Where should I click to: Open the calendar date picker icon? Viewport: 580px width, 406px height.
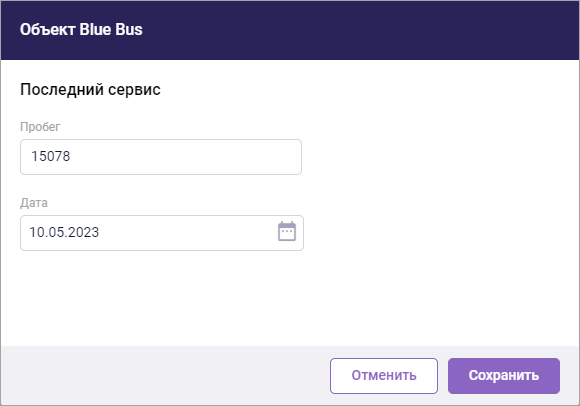287,231
